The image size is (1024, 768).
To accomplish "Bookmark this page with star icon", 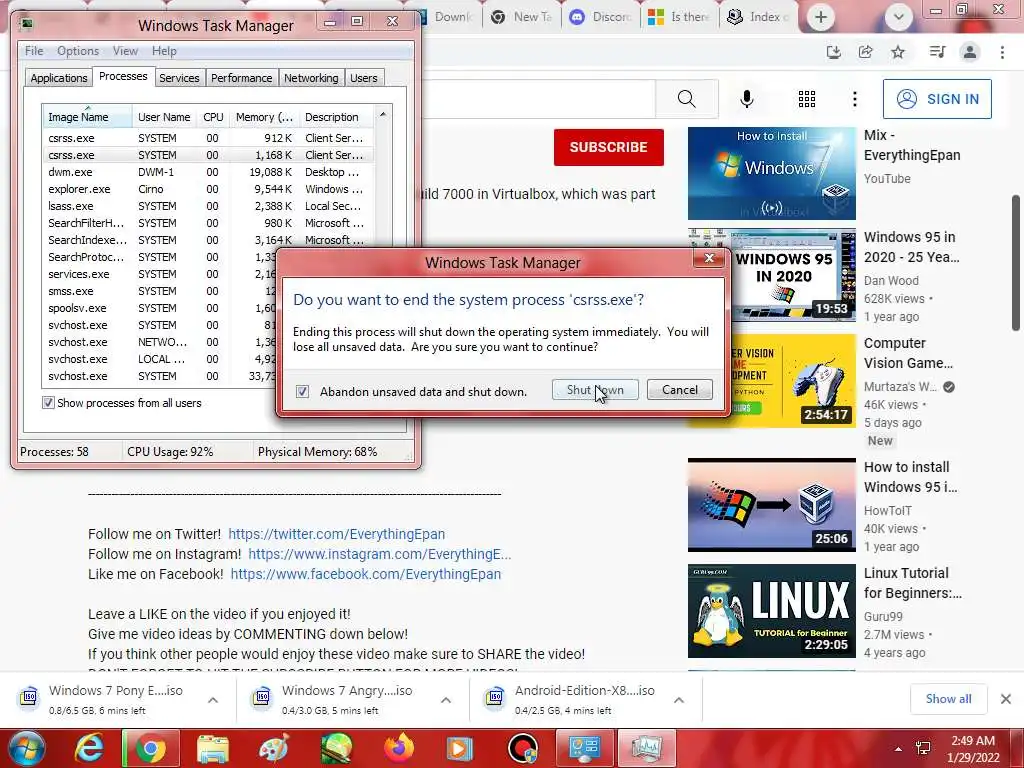I will [898, 52].
